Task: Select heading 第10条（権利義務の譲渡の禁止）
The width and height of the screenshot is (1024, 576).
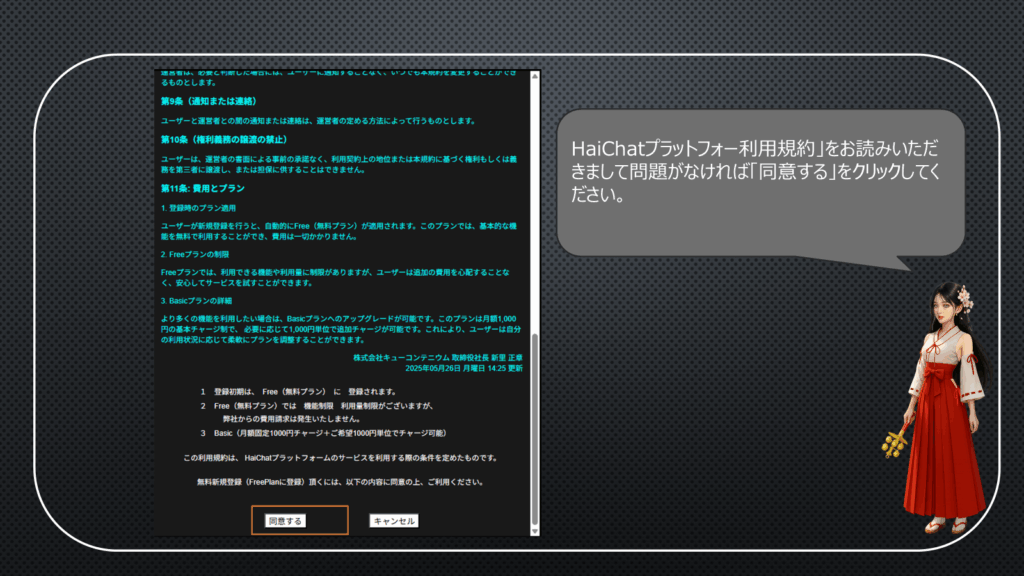Action: click(225, 140)
